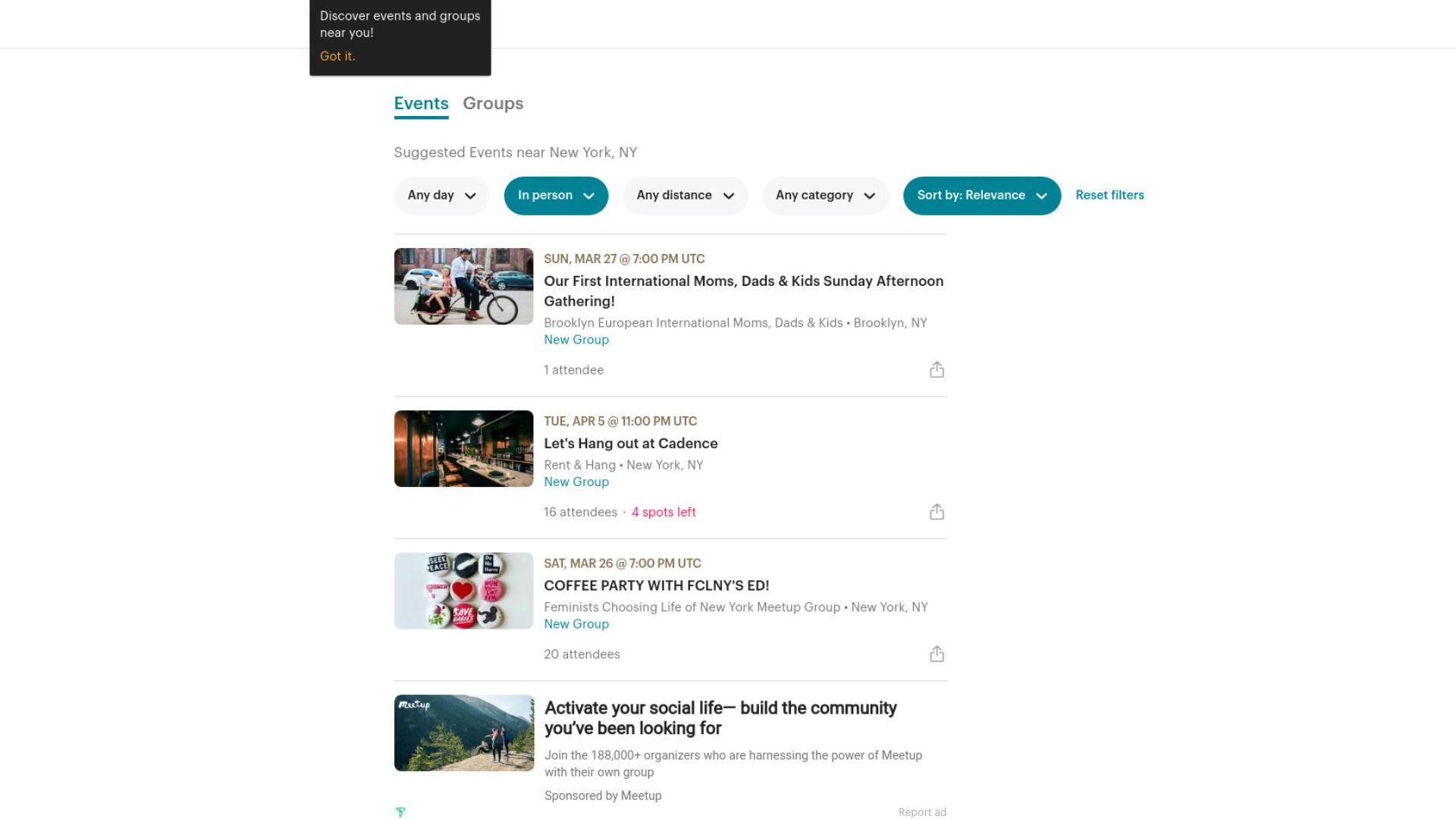Image resolution: width=1456 pixels, height=819 pixels.
Task: Share the Coffee Party with FCLNY's ED event
Action: [x=937, y=654]
